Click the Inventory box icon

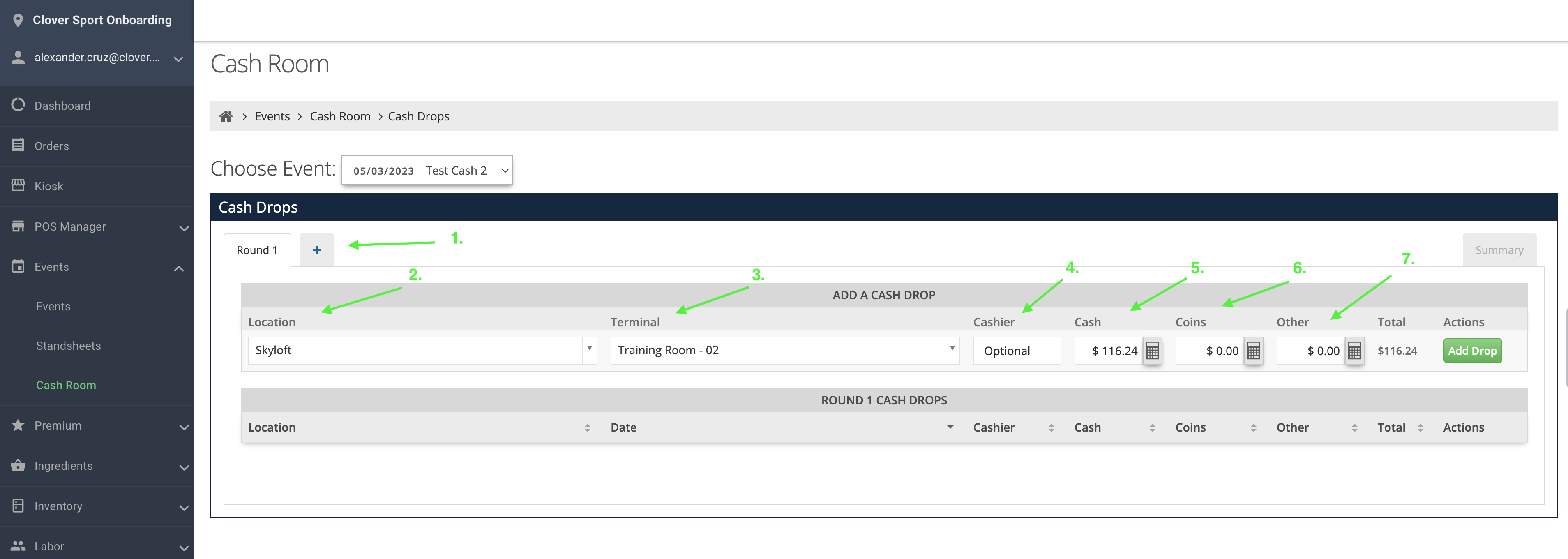click(x=18, y=506)
